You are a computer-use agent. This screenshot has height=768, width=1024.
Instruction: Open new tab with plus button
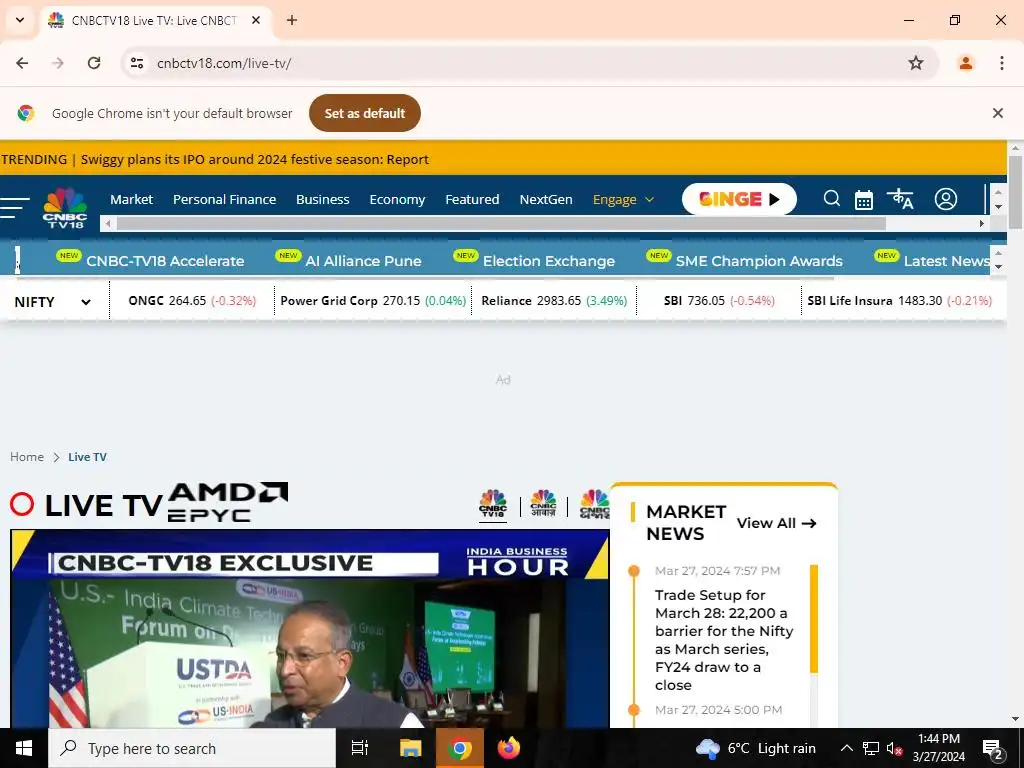click(x=292, y=20)
